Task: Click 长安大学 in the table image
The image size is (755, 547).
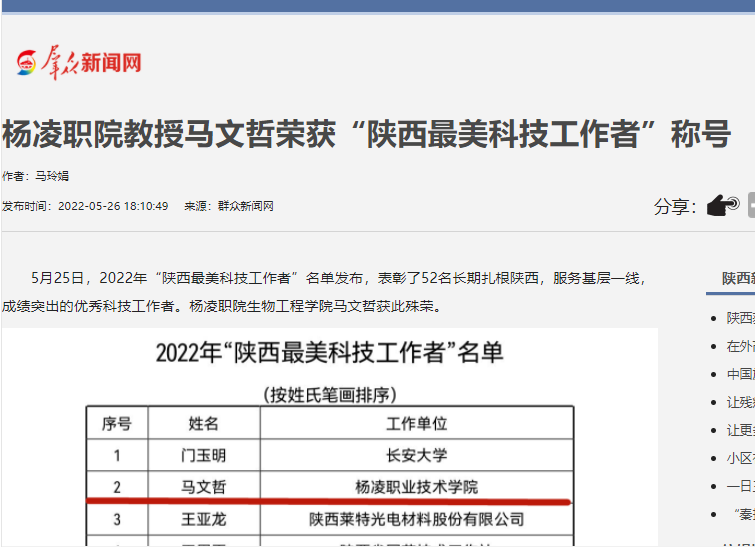Action: 416,456
